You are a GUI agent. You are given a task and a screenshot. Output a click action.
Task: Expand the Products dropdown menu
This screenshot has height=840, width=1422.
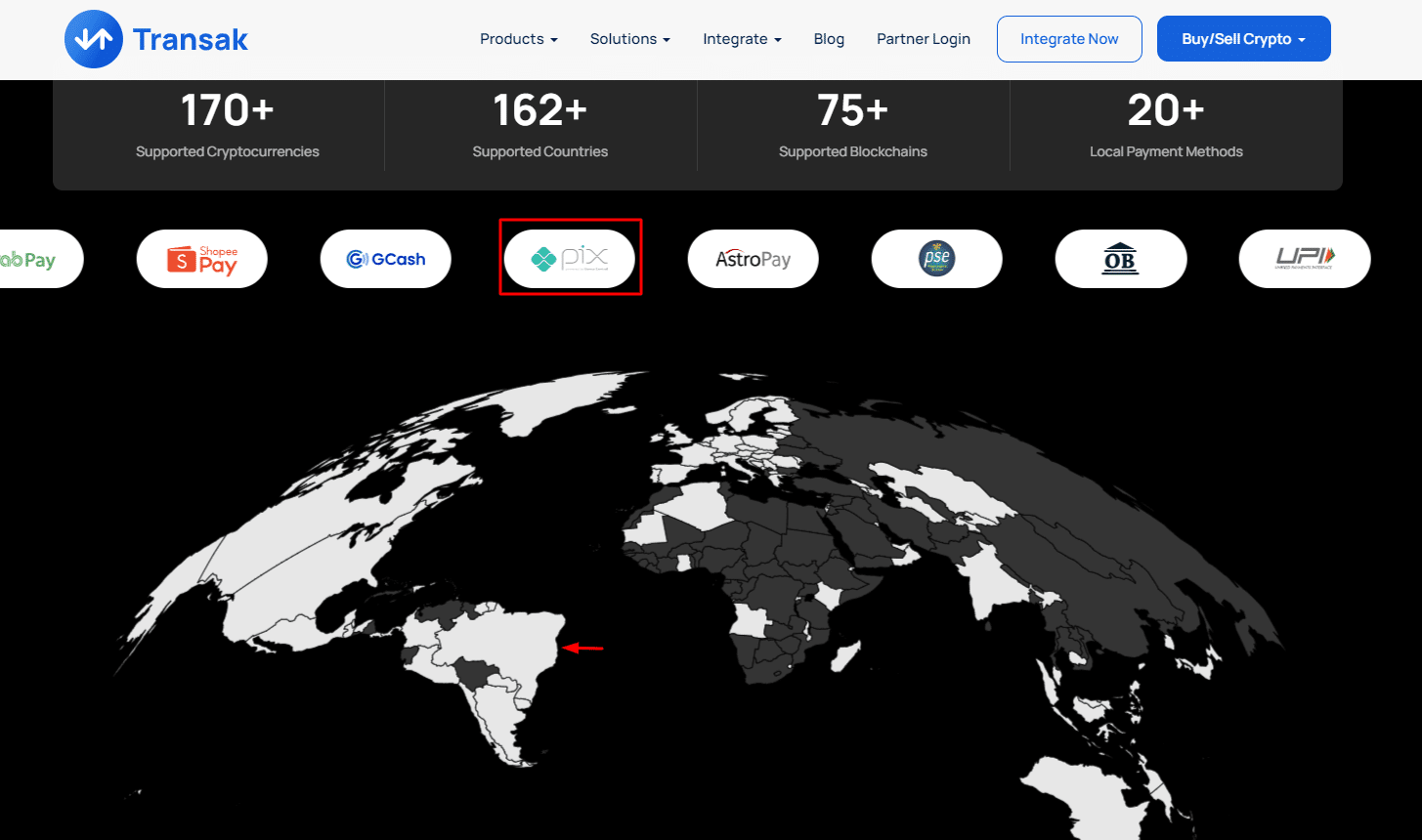coord(519,39)
